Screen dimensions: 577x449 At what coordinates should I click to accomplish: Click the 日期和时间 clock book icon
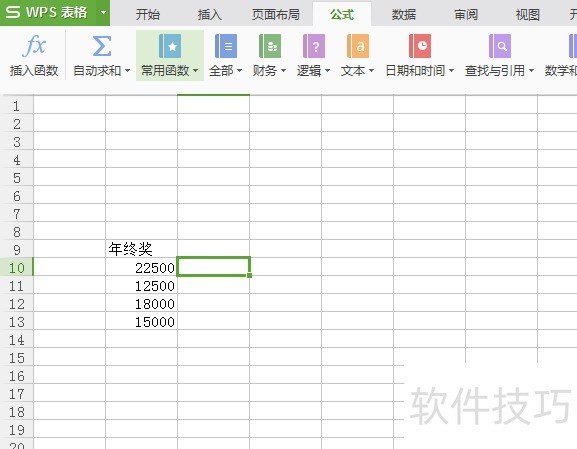pos(420,46)
